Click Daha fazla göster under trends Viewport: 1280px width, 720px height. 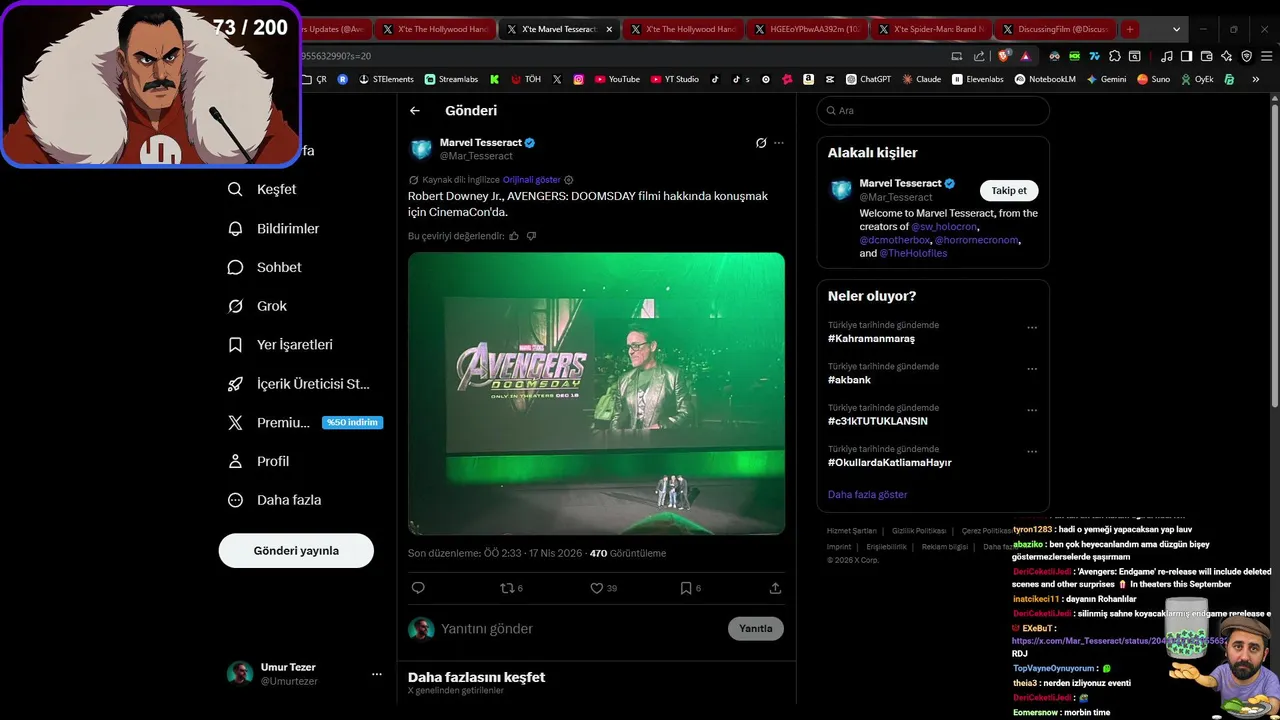(x=867, y=494)
